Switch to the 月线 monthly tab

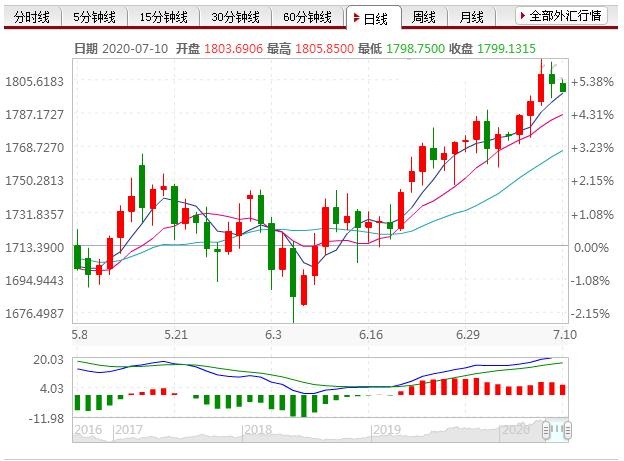pos(472,17)
